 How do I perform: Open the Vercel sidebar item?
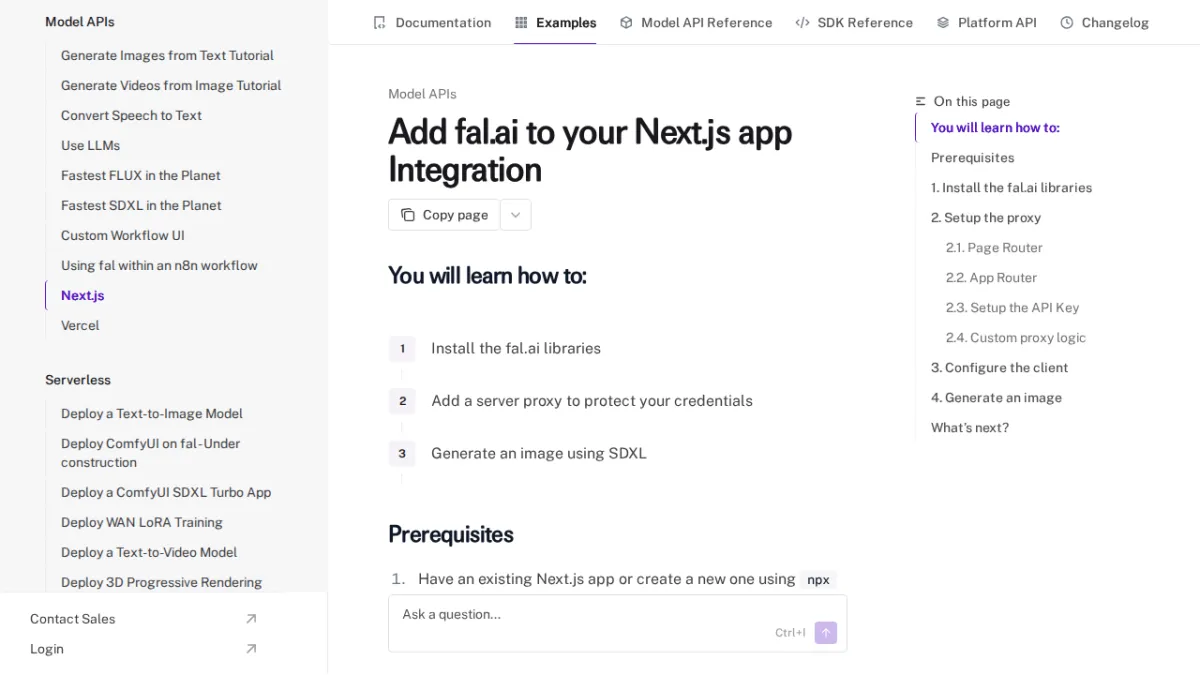coord(80,325)
